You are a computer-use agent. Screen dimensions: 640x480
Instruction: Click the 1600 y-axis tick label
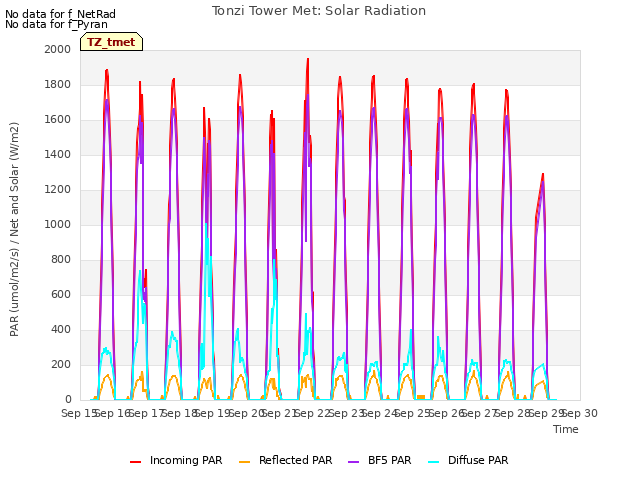point(58,120)
